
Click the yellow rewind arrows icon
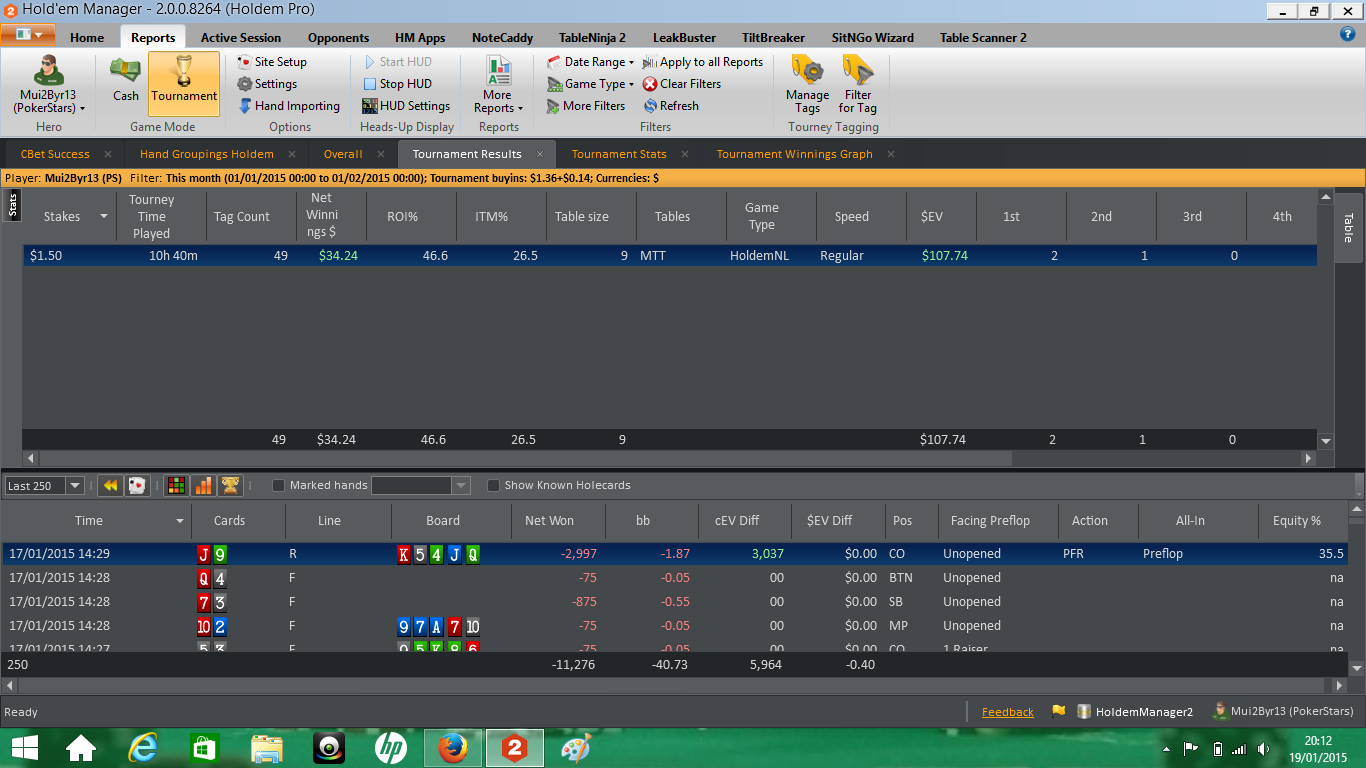pyautogui.click(x=111, y=486)
